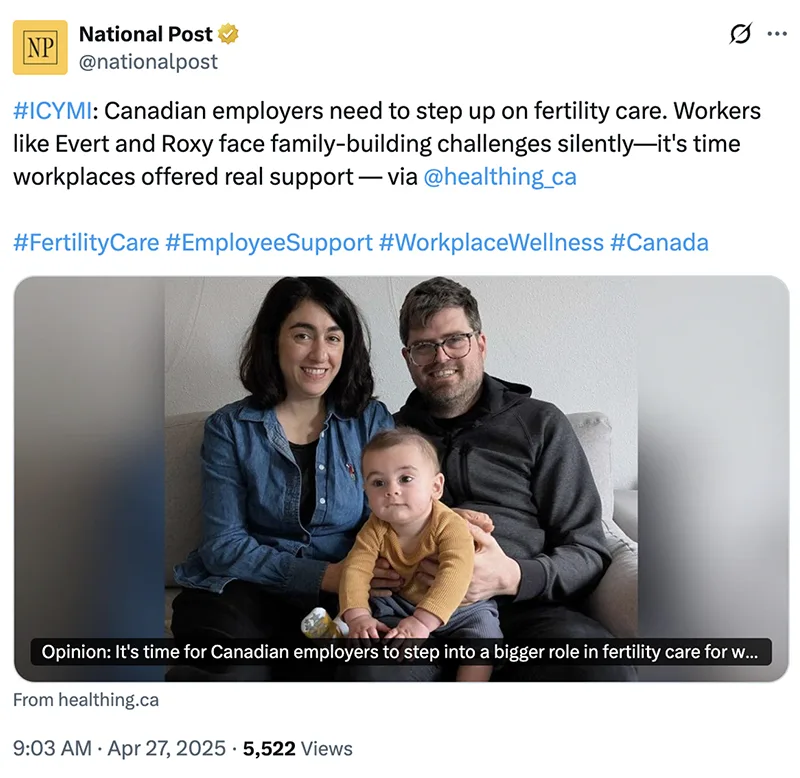The height and width of the screenshot is (778, 800).
Task: Open the three-dot more options menu
Action: point(776,34)
